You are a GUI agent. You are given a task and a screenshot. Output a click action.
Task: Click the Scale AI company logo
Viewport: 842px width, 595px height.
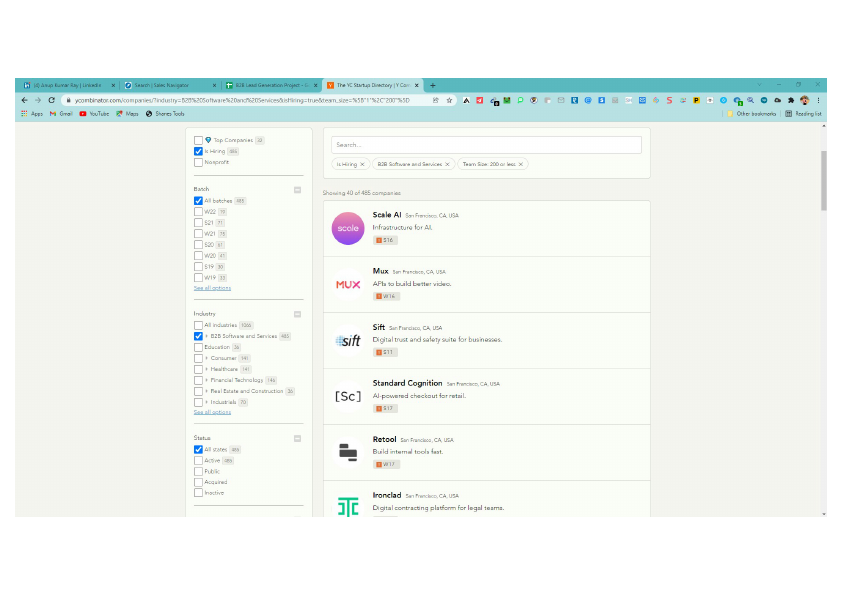click(348, 228)
